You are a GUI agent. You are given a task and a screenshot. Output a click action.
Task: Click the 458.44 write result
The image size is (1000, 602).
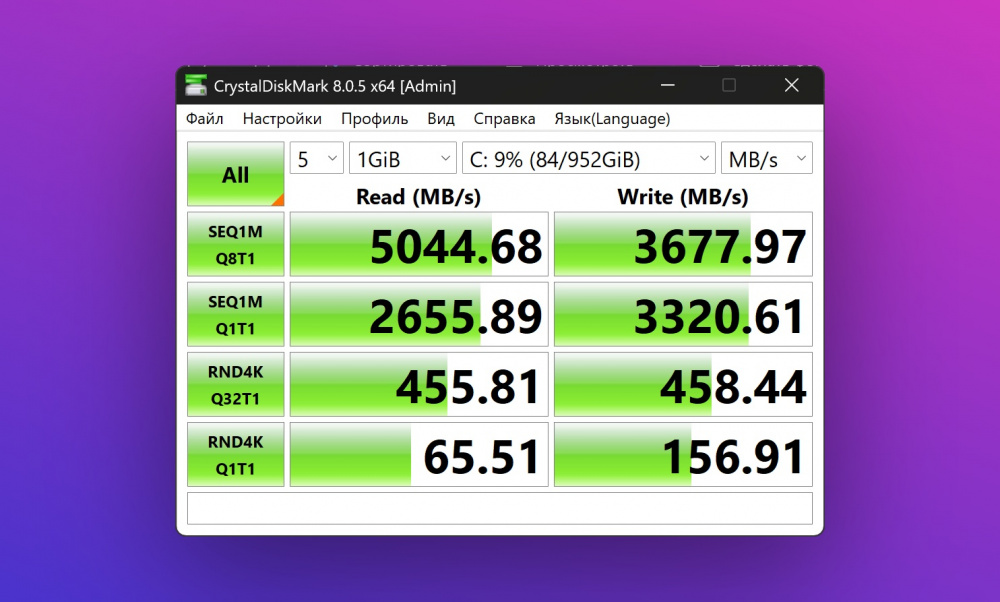click(683, 385)
